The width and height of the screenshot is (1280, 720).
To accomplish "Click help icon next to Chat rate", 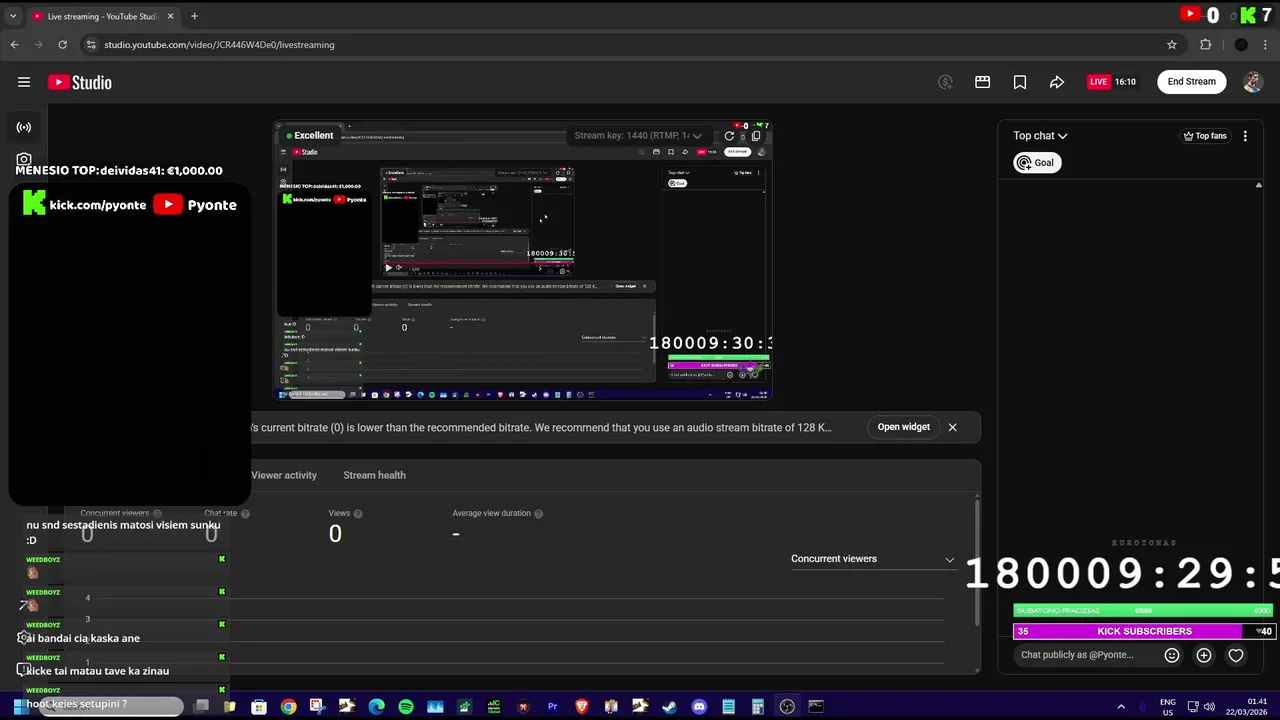I will click(245, 514).
